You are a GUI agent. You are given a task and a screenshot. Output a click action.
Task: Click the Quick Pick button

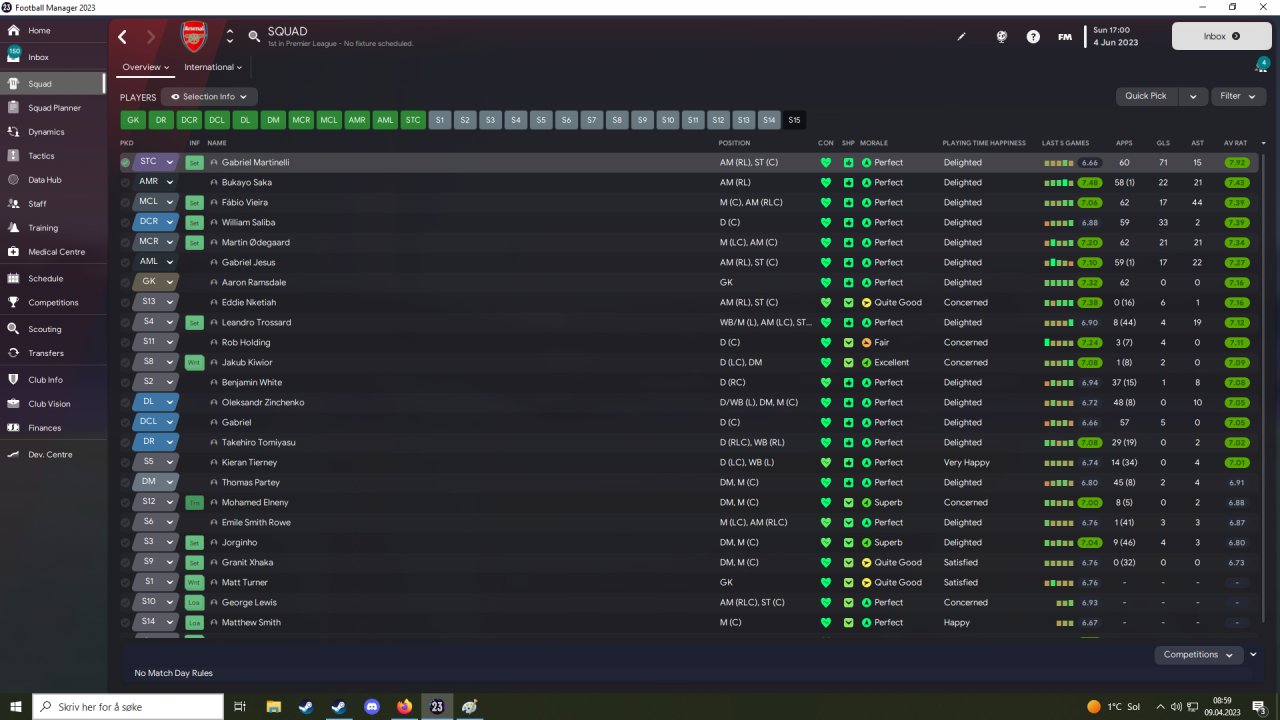pyautogui.click(x=1147, y=96)
